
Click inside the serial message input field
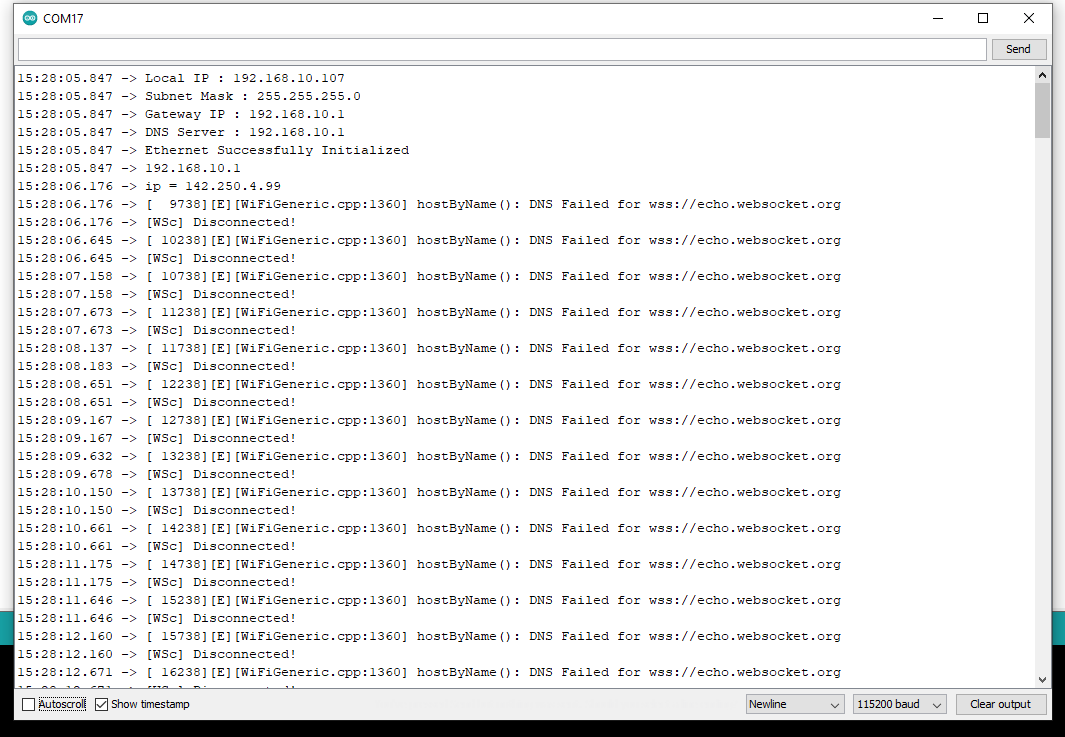(x=500, y=48)
